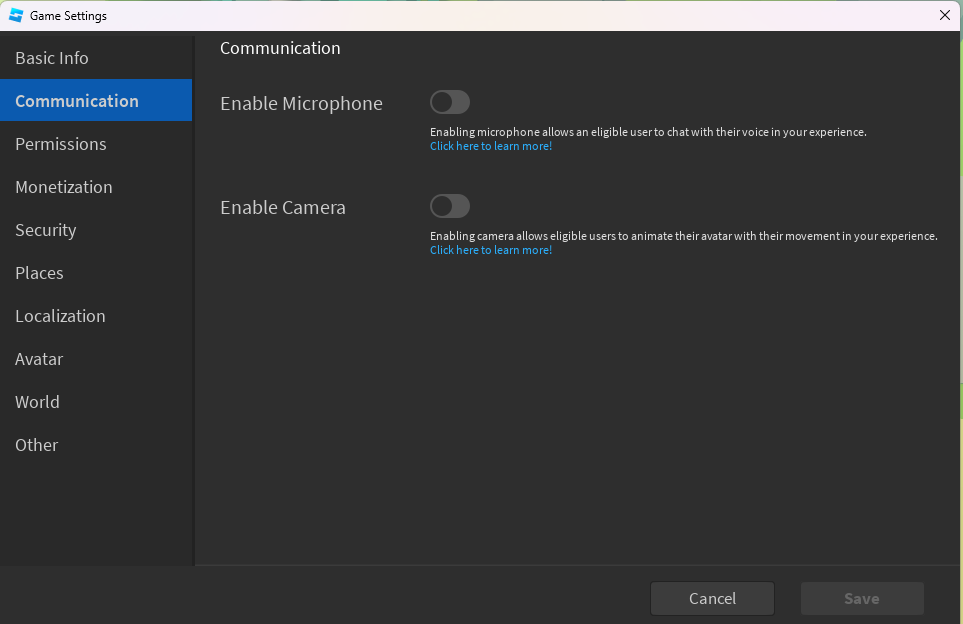Click the camera description text
This screenshot has width=963, height=624.
(x=684, y=236)
